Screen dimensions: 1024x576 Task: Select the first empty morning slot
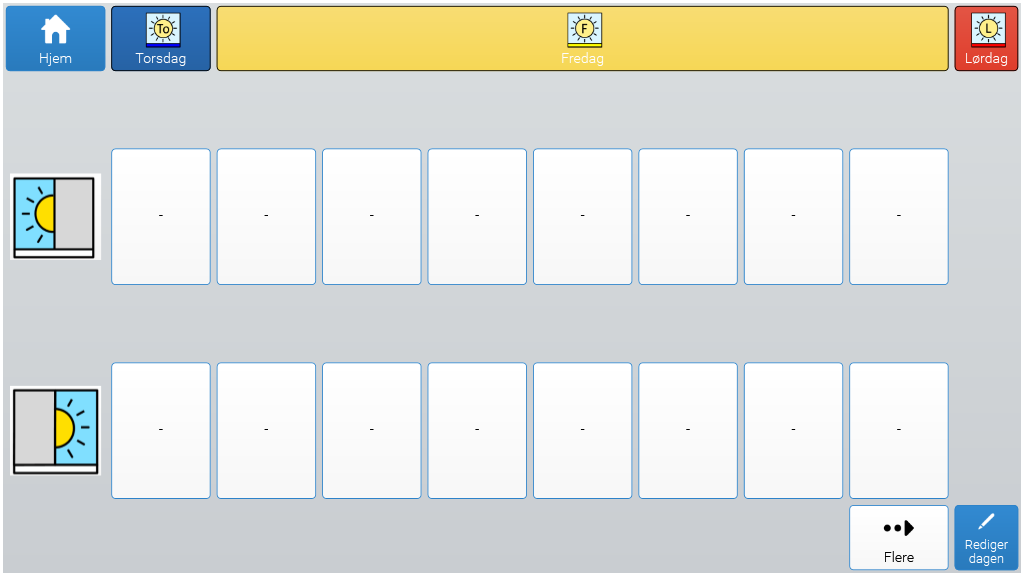[161, 217]
